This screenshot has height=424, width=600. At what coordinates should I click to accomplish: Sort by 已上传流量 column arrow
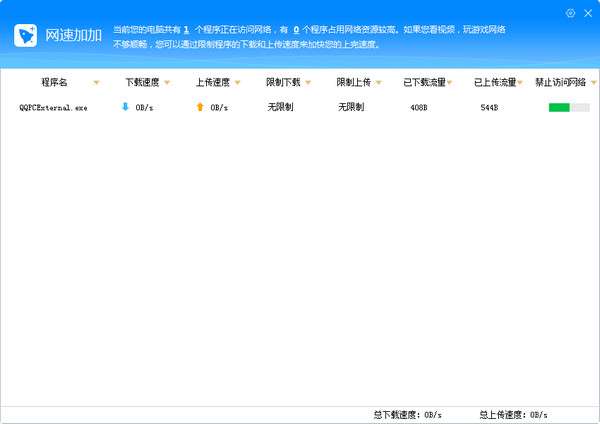(x=520, y=83)
